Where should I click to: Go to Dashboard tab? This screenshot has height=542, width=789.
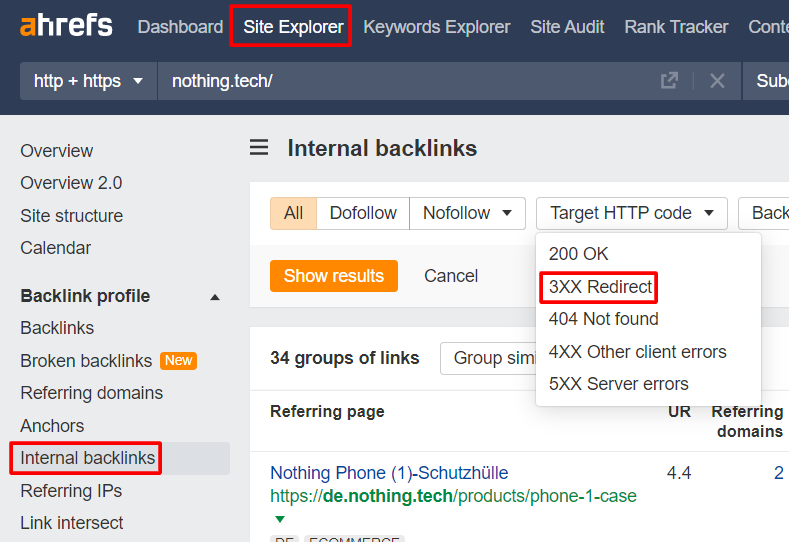180,27
